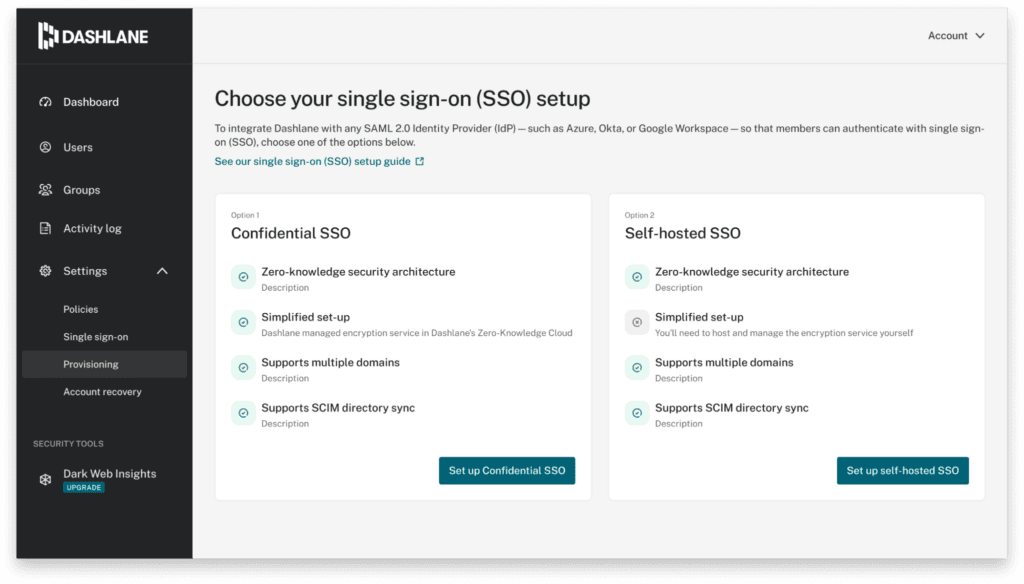This screenshot has width=1024, height=584.
Task: Click the Activity log document icon
Action: [45, 229]
